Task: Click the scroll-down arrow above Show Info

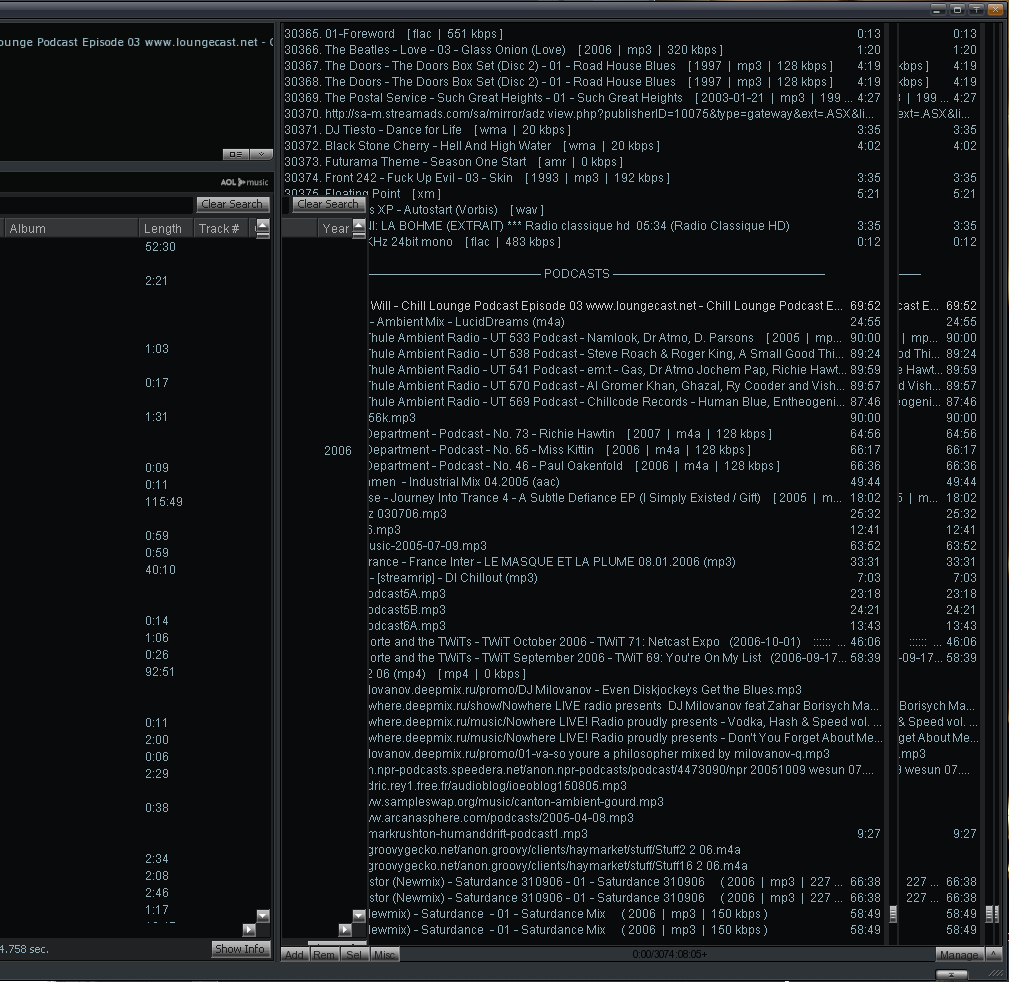Action: (x=263, y=916)
